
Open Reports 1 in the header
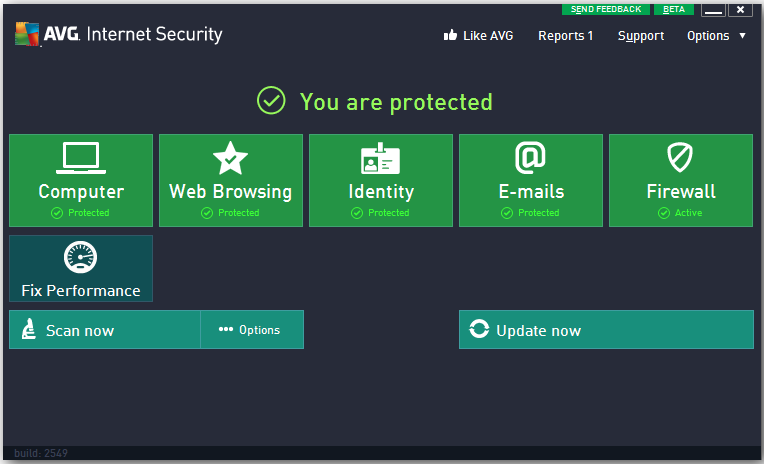[565, 36]
